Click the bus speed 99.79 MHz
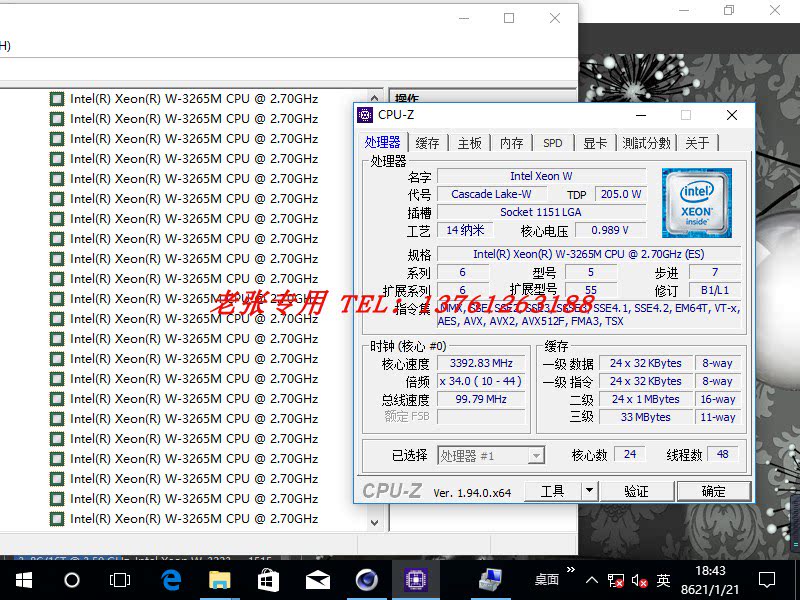Viewport: 800px width, 600px height. coord(481,399)
